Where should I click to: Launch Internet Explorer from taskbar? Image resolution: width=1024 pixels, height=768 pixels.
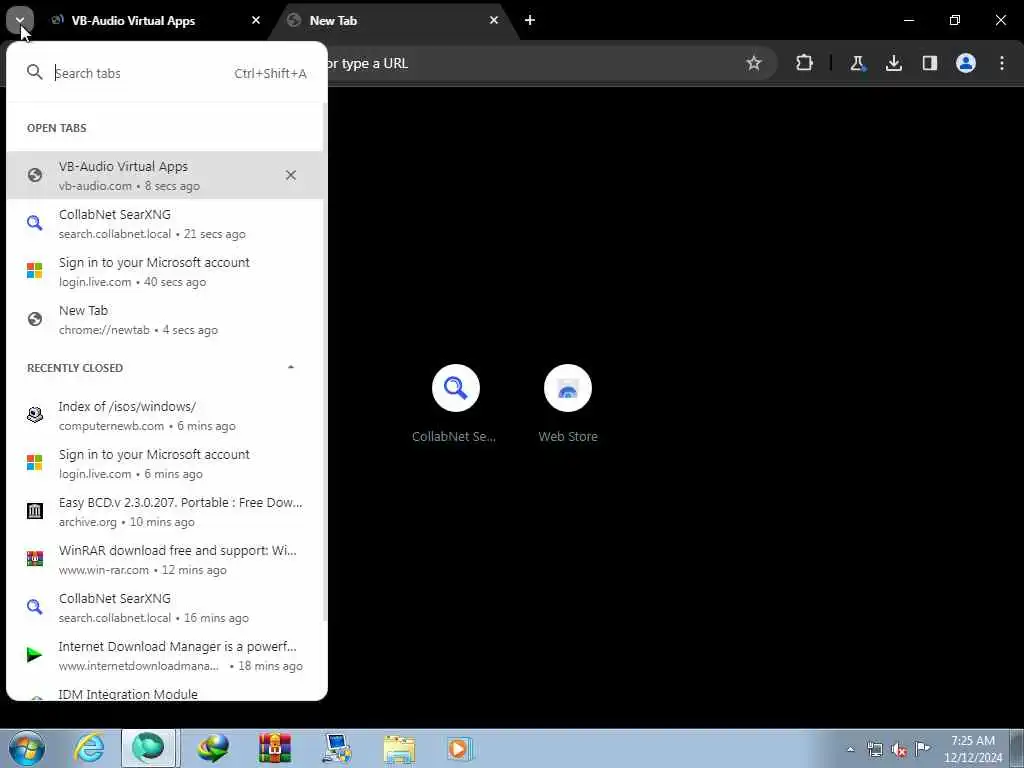[88, 748]
